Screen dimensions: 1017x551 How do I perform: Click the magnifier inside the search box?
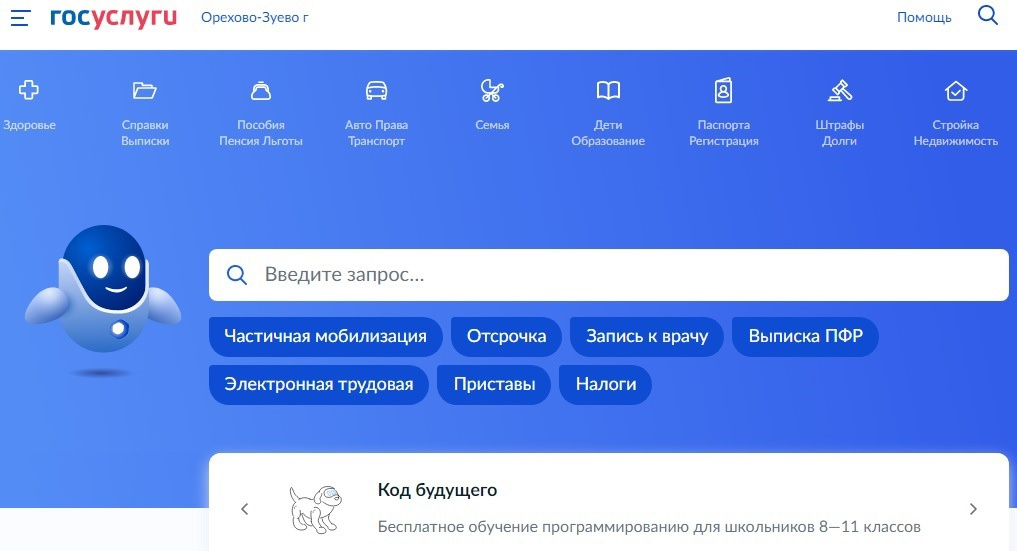coord(237,275)
